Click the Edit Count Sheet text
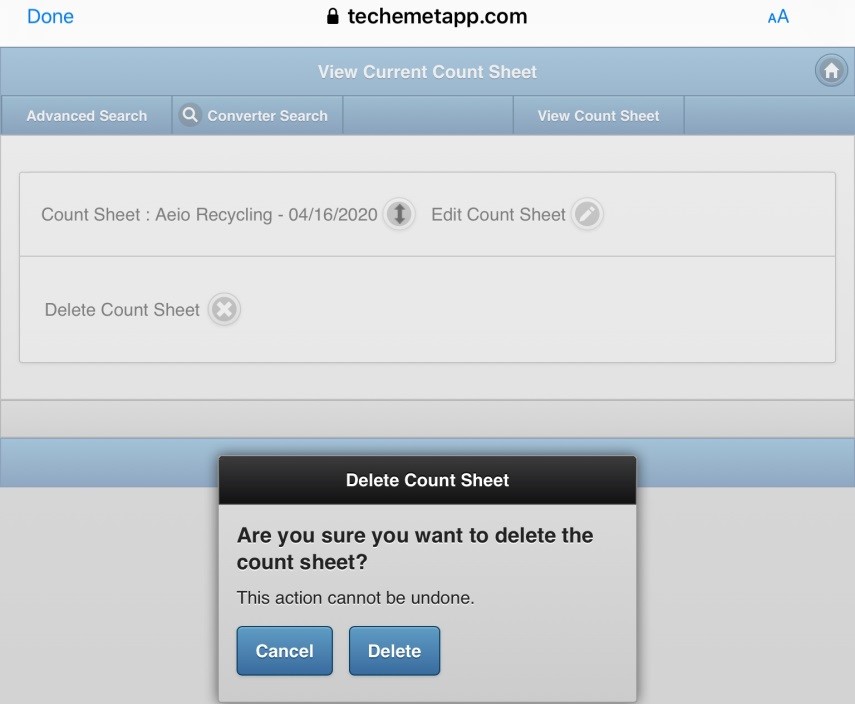Screen dimensions: 855x704 (498, 215)
